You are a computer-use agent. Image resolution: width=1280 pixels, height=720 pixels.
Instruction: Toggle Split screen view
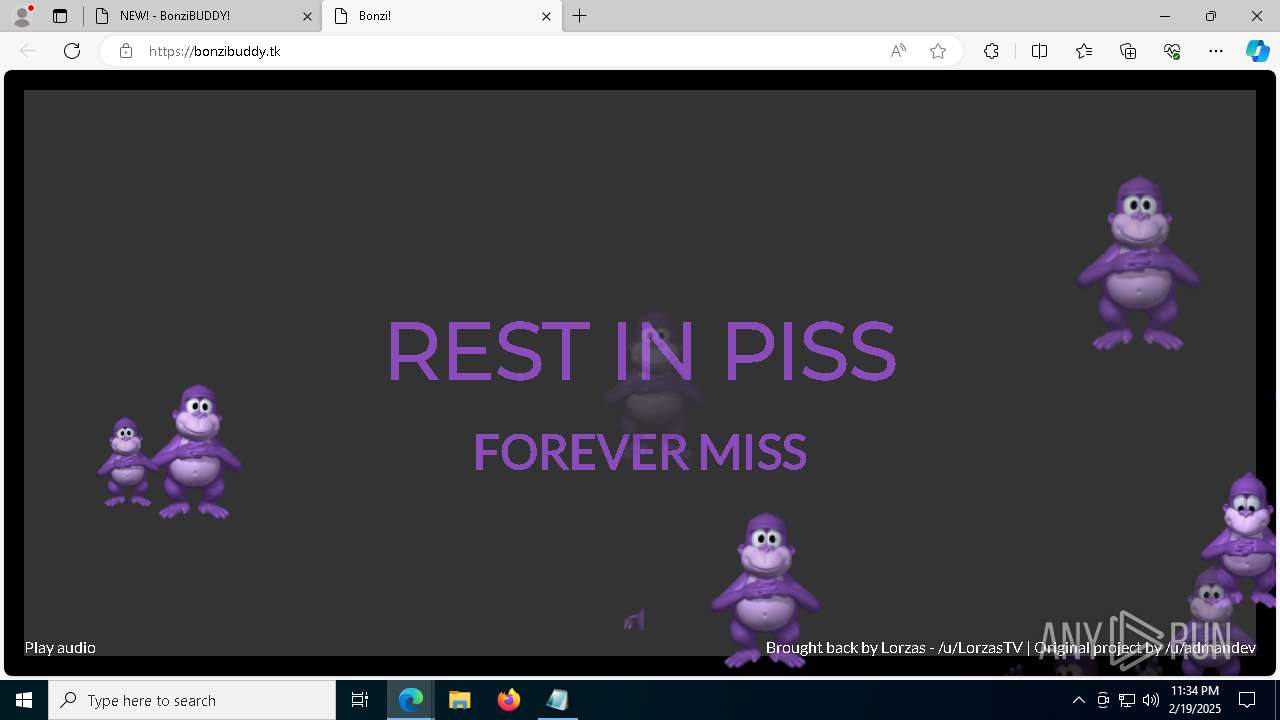pyautogui.click(x=1039, y=51)
